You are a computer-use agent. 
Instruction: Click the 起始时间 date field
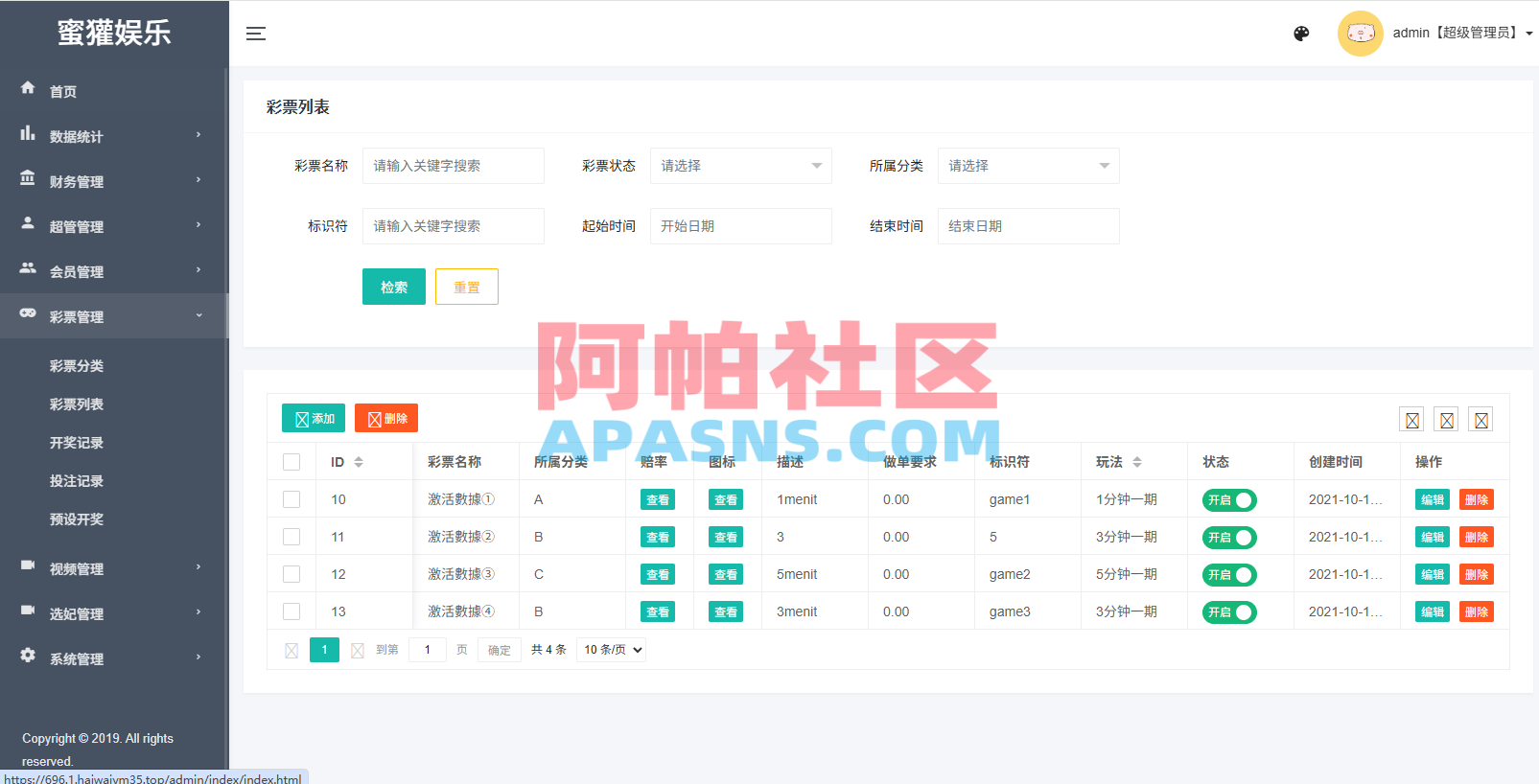pos(741,226)
